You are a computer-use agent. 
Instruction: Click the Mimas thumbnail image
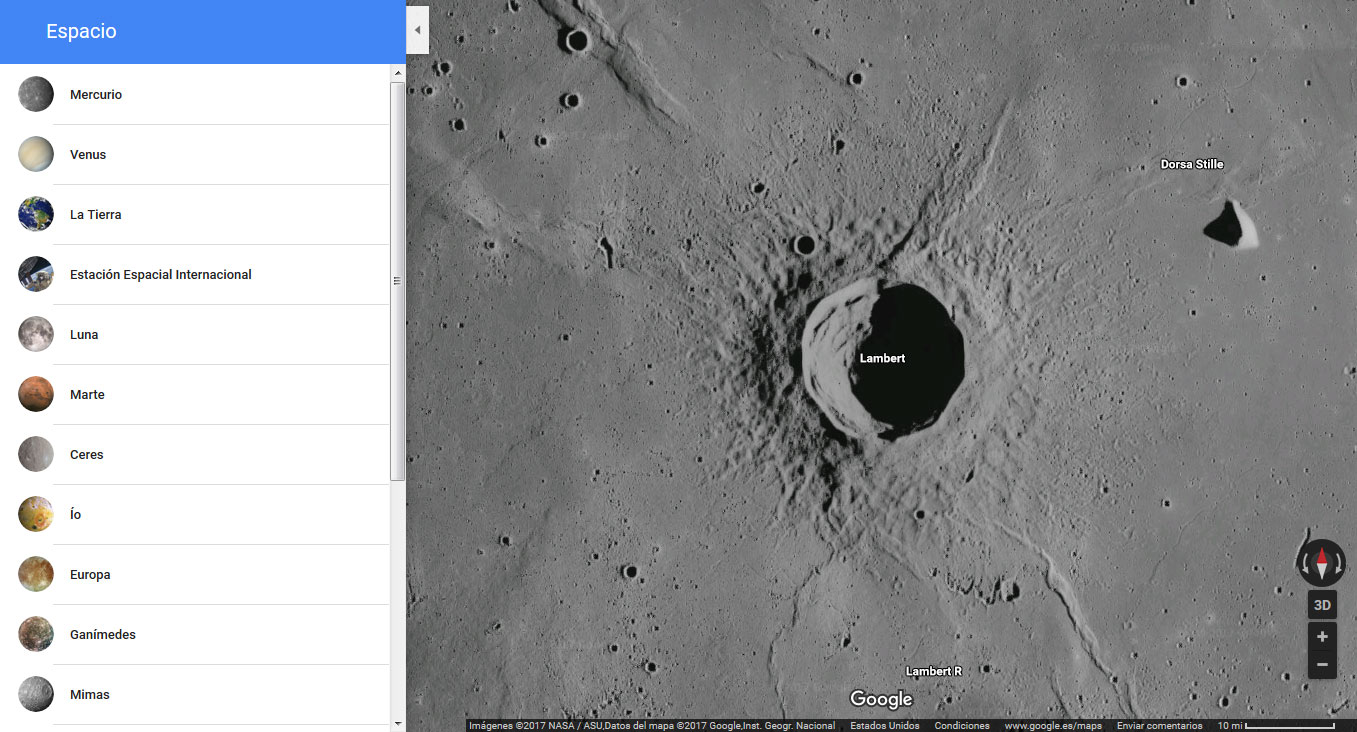click(36, 694)
